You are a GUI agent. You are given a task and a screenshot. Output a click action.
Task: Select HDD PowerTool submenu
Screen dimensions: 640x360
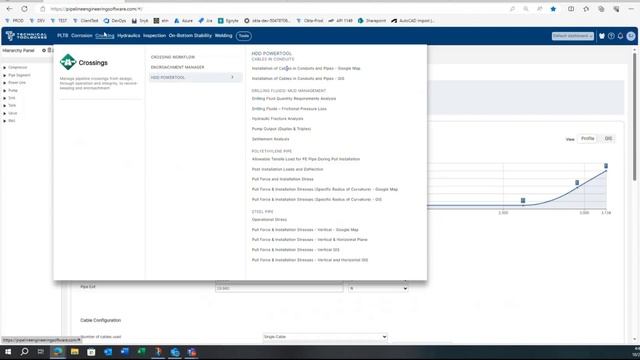[x=196, y=78]
